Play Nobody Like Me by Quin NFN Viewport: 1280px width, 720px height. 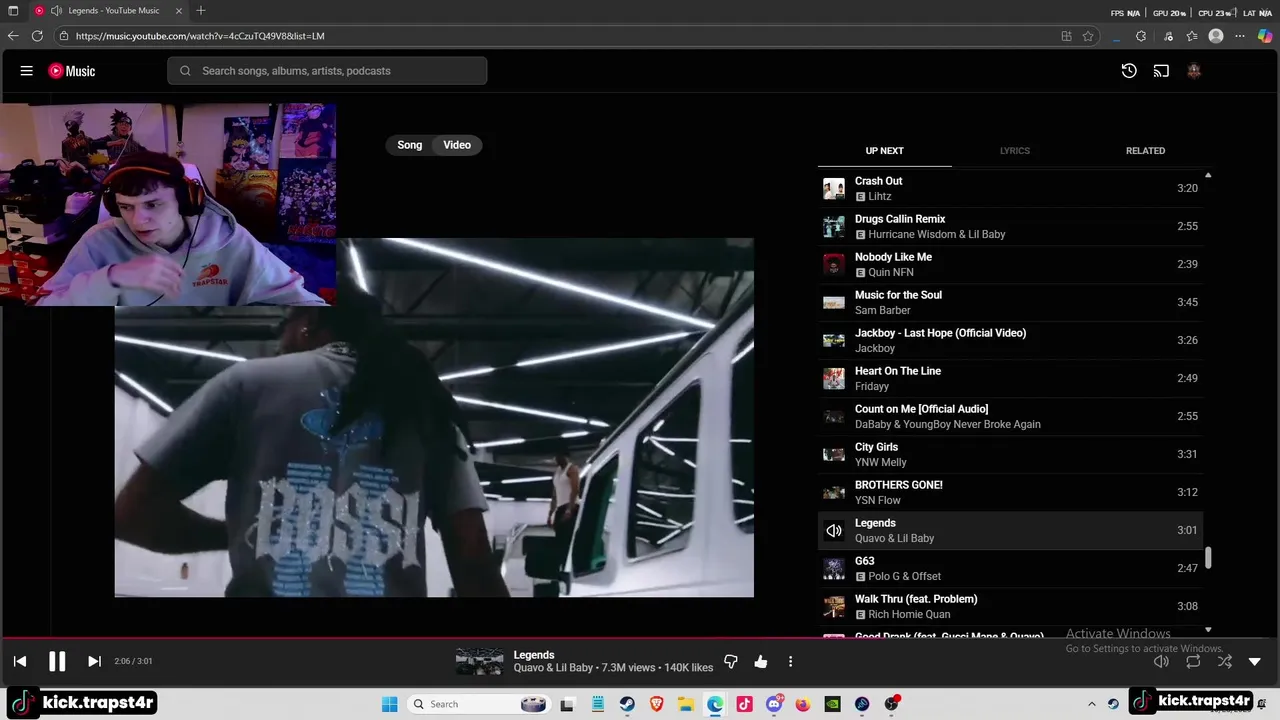pos(1010,264)
